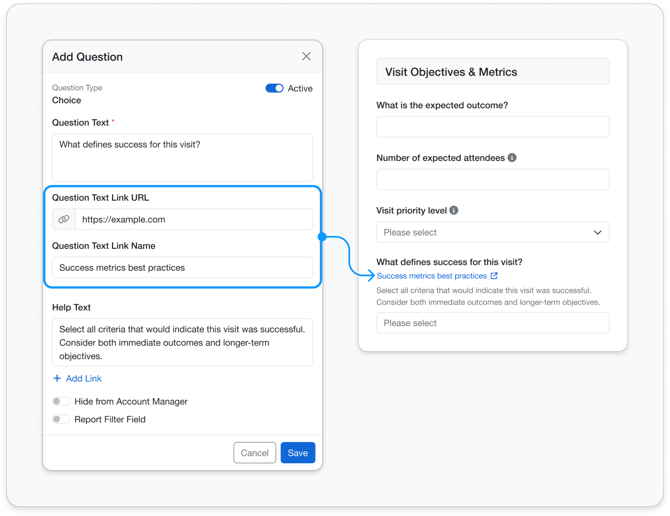670x516 pixels.
Task: Click the expected attendees input field
Action: (x=493, y=179)
